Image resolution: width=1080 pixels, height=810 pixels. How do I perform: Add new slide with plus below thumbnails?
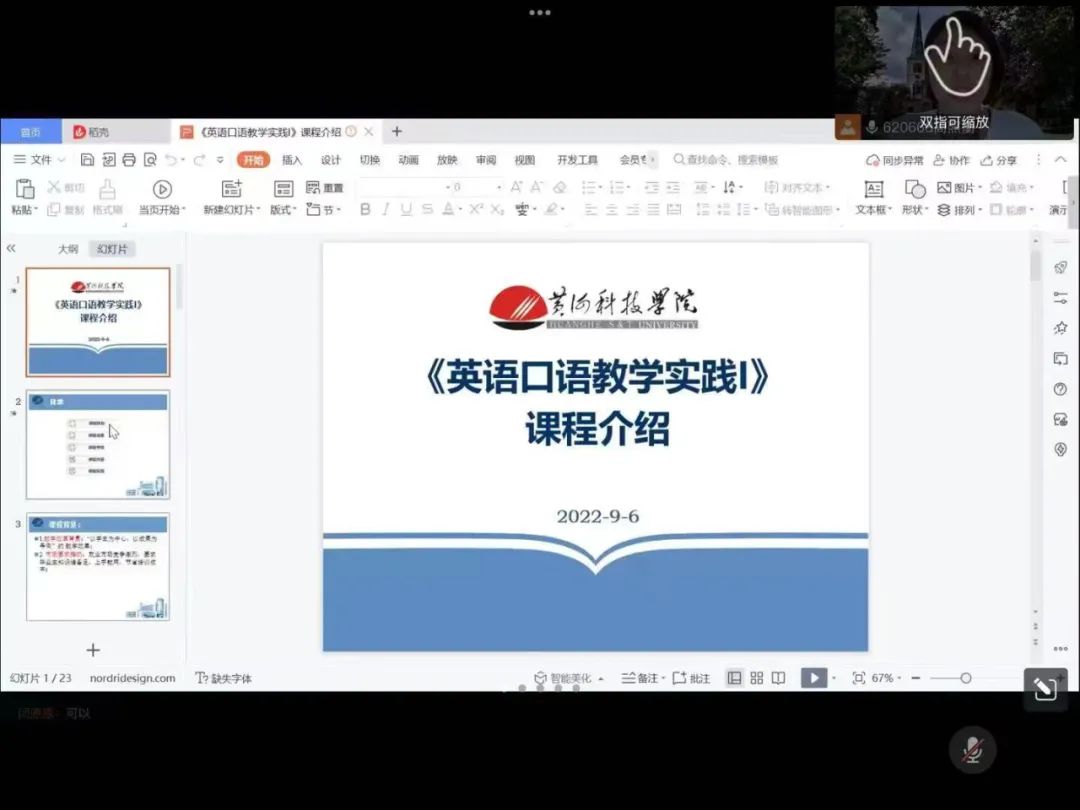click(x=93, y=650)
